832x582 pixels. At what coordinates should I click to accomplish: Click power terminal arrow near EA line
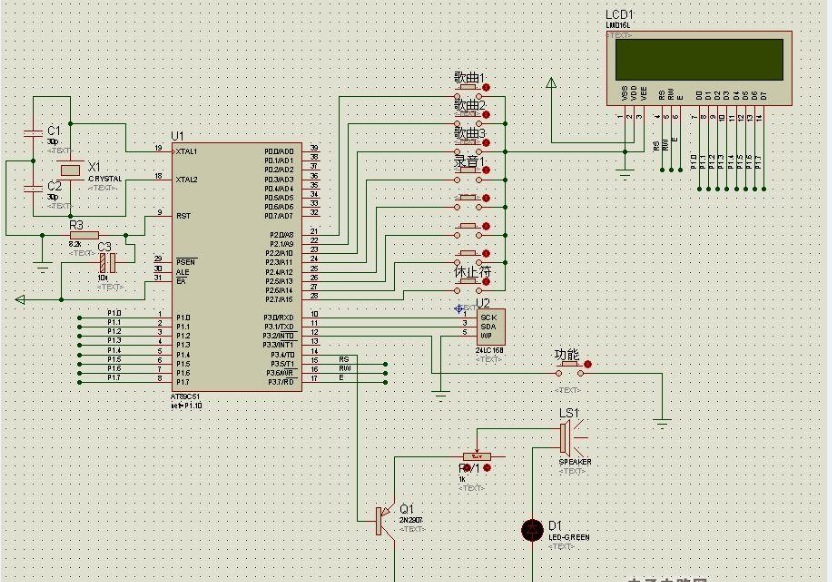point(20,300)
